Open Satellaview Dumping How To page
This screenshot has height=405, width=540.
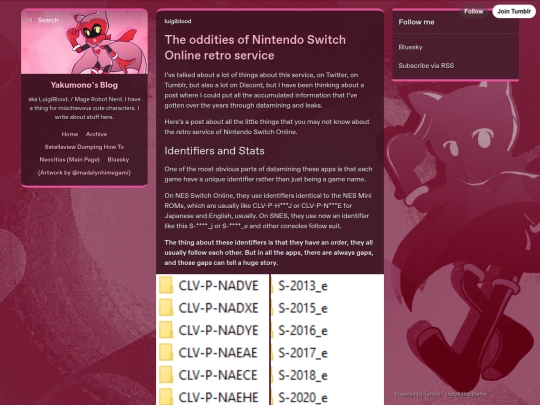tap(84, 147)
